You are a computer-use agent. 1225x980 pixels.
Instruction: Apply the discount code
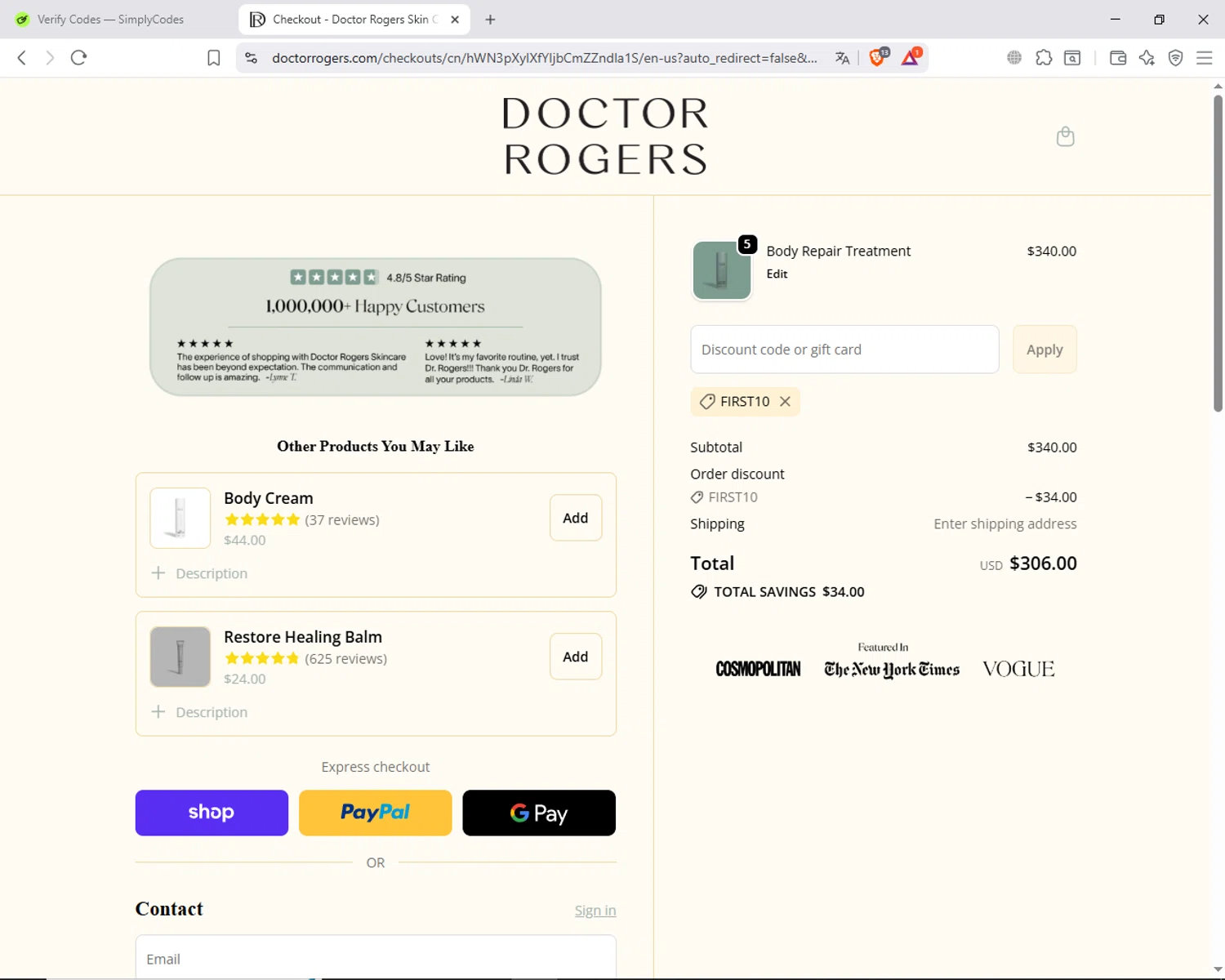pos(1045,350)
